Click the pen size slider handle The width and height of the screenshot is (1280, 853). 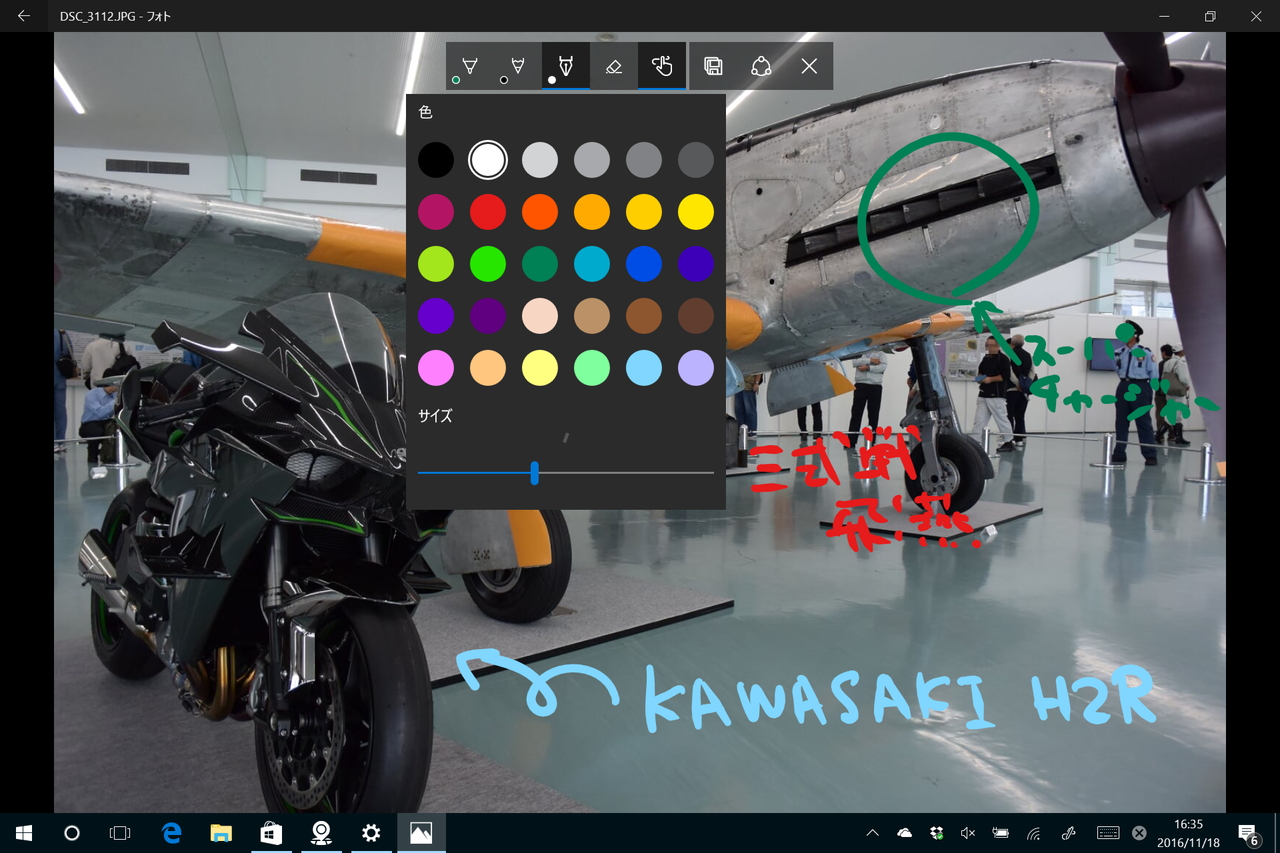click(x=535, y=473)
